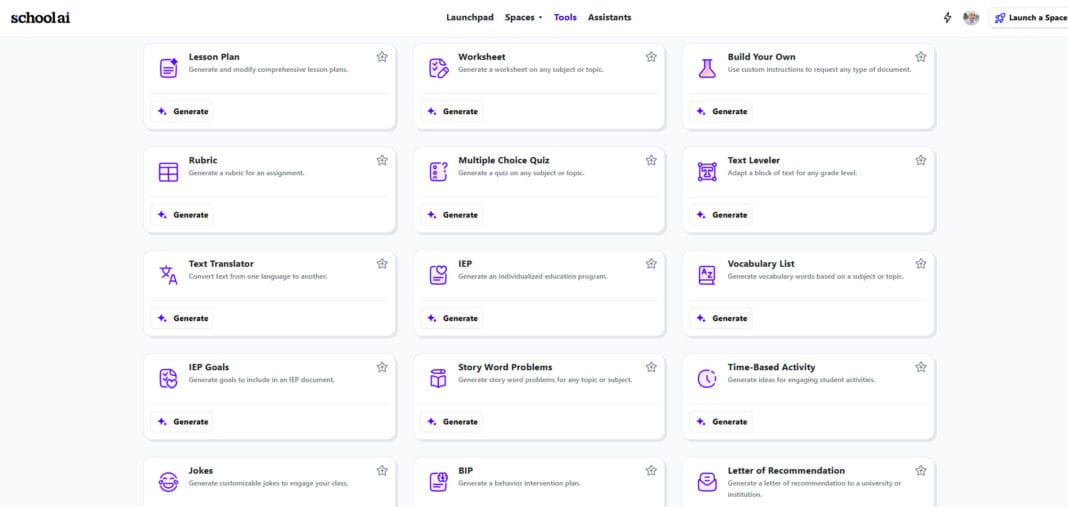Click the Text Translator language icon
The image size is (1068, 507).
click(x=168, y=275)
